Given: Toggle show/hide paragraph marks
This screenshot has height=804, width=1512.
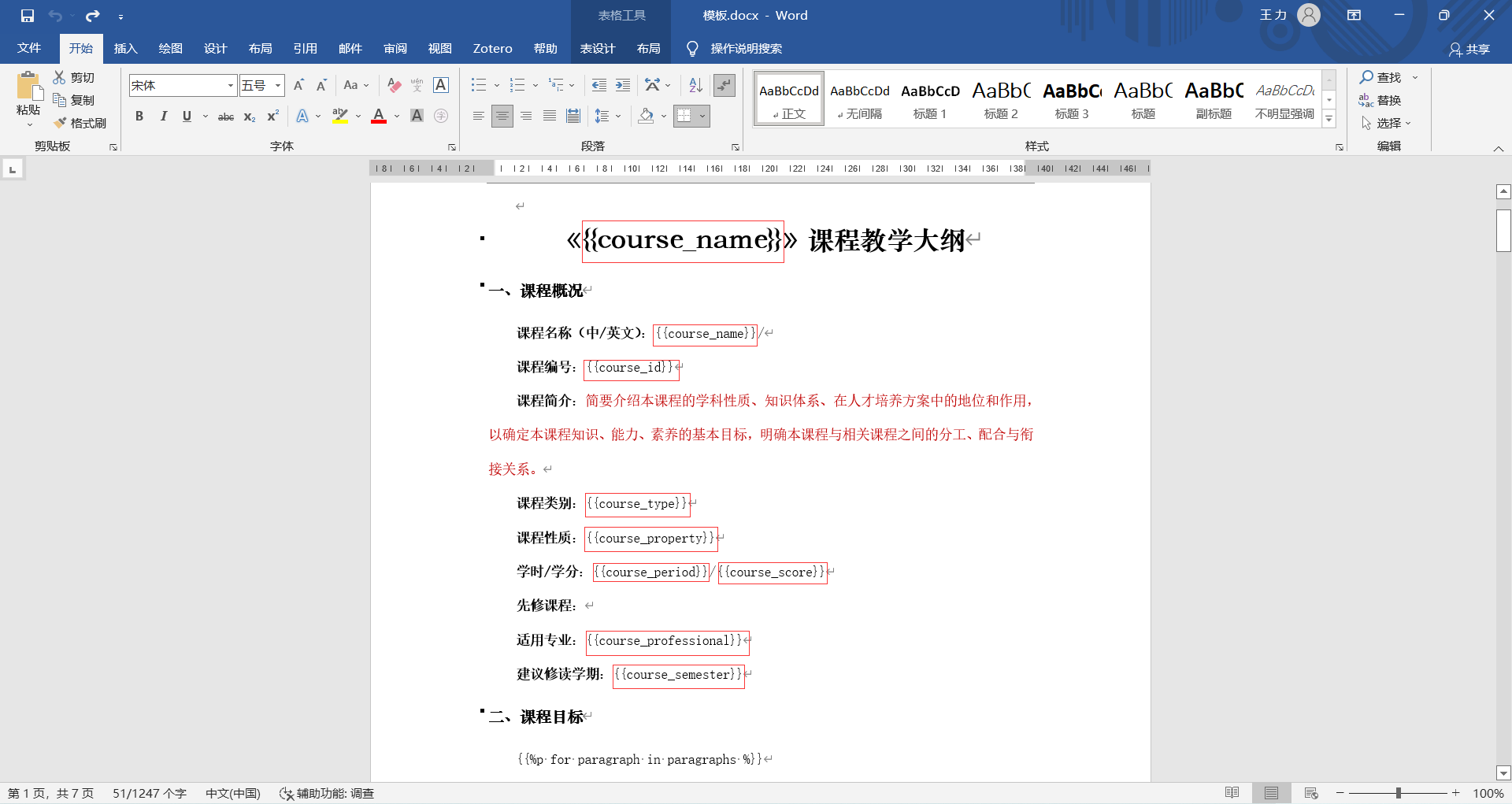Looking at the screenshot, I should click(724, 85).
